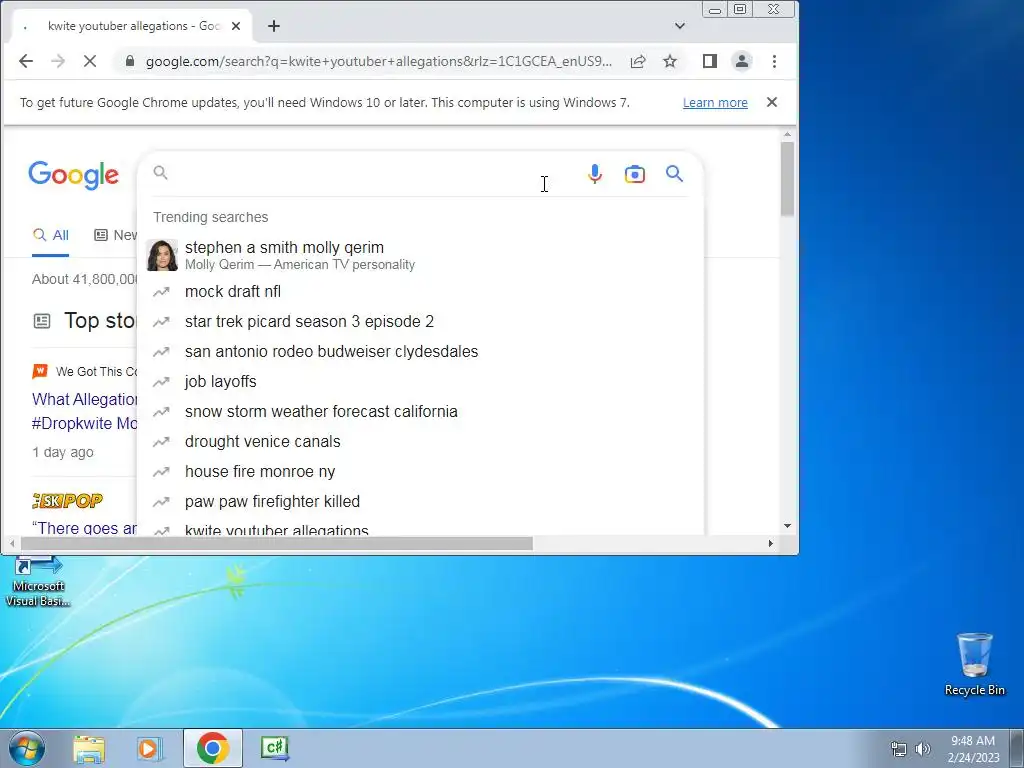Click the taskbar clock
1024x768 pixels.
[x=973, y=749]
